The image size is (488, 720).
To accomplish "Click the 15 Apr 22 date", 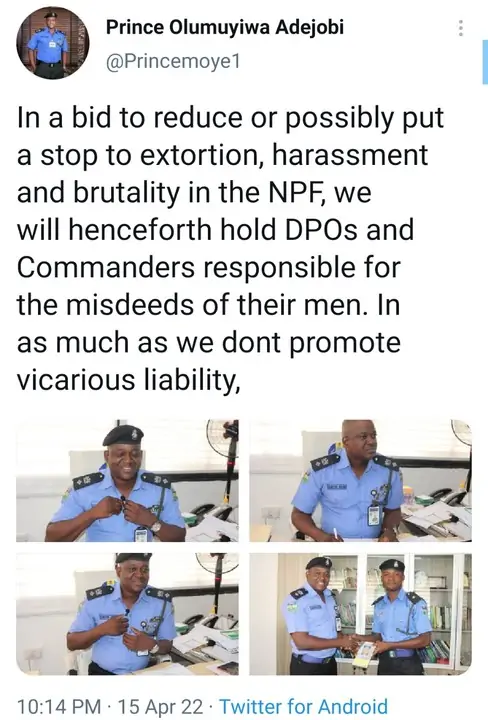I will [x=160, y=706].
